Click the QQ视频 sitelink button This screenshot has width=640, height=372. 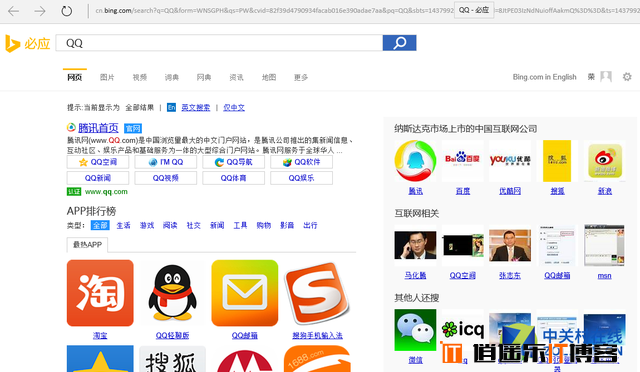[166, 178]
